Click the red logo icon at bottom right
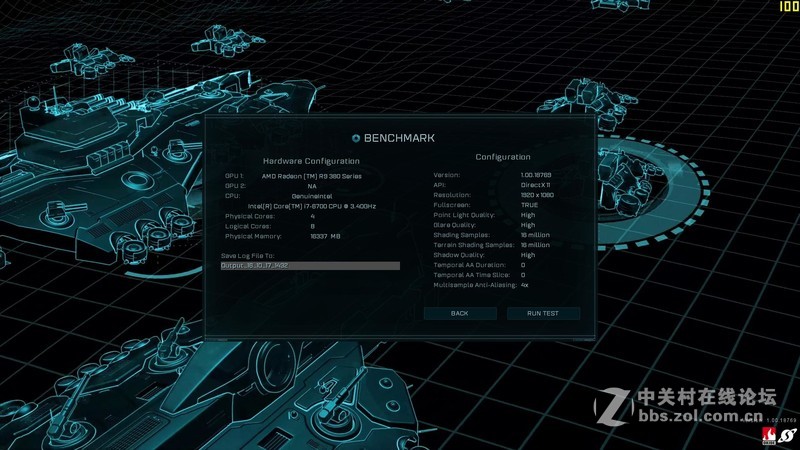The image size is (800, 450). 768,435
